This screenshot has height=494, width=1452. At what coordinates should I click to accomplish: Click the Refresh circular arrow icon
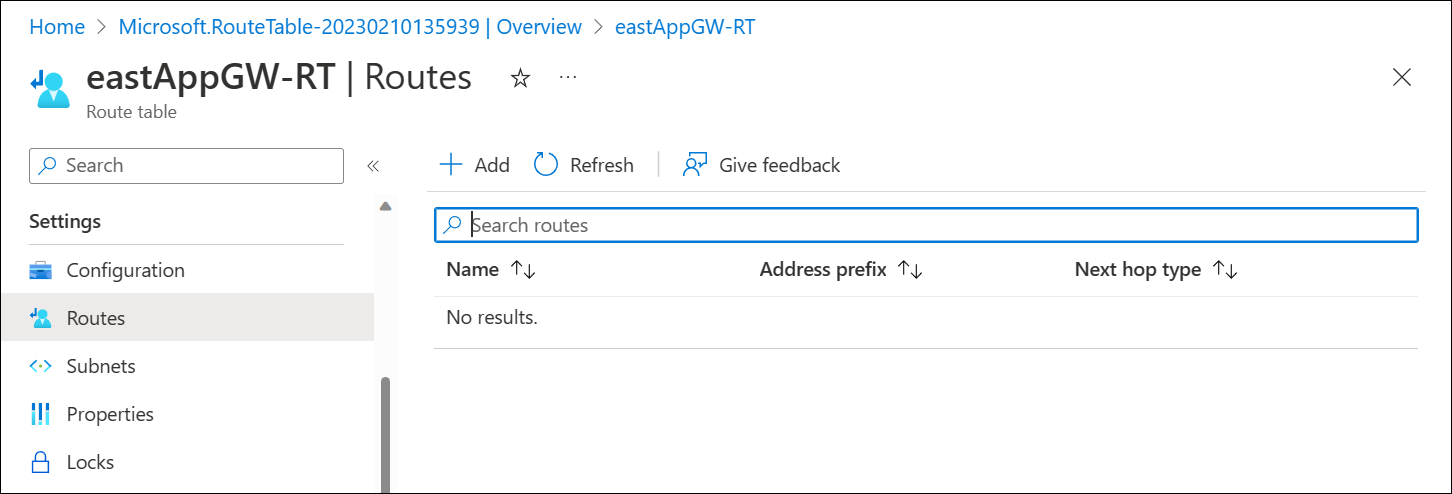tap(546, 165)
